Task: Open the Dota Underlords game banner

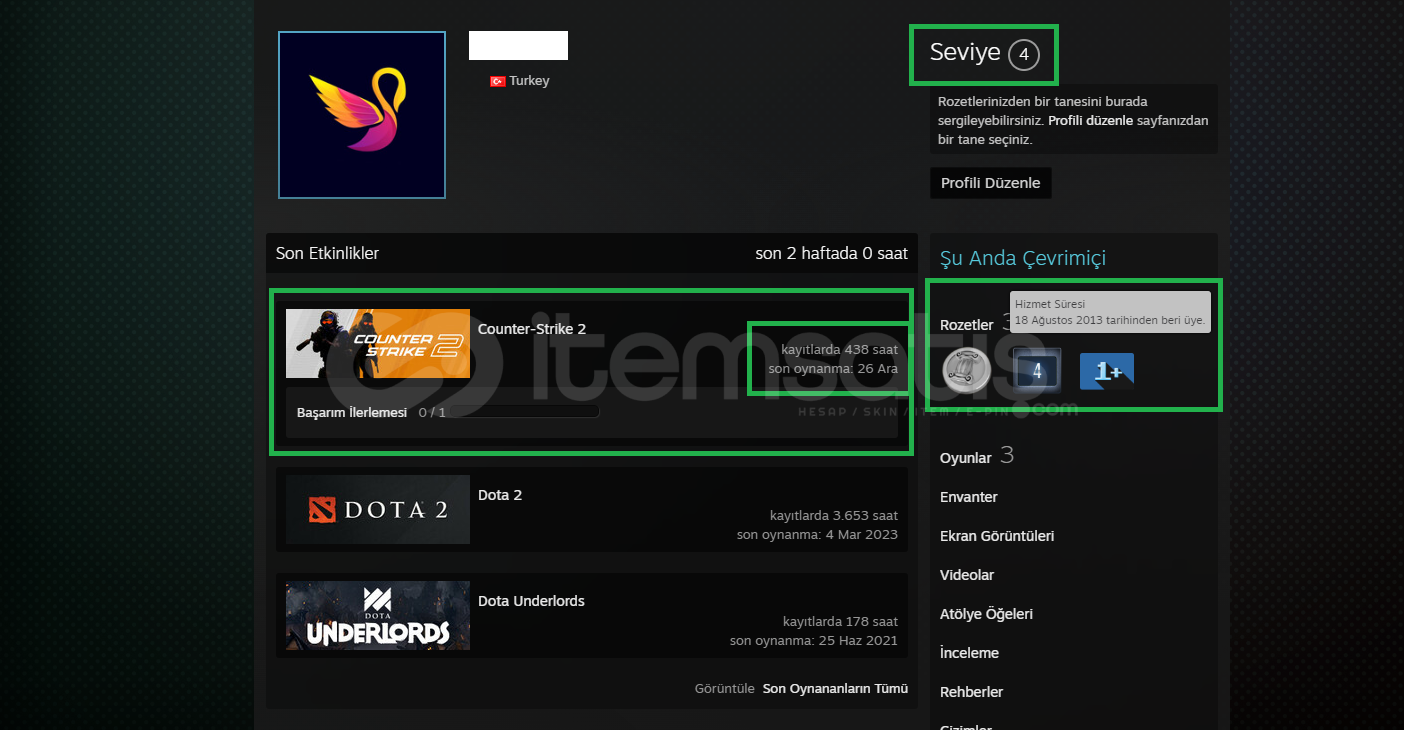Action: [x=378, y=615]
